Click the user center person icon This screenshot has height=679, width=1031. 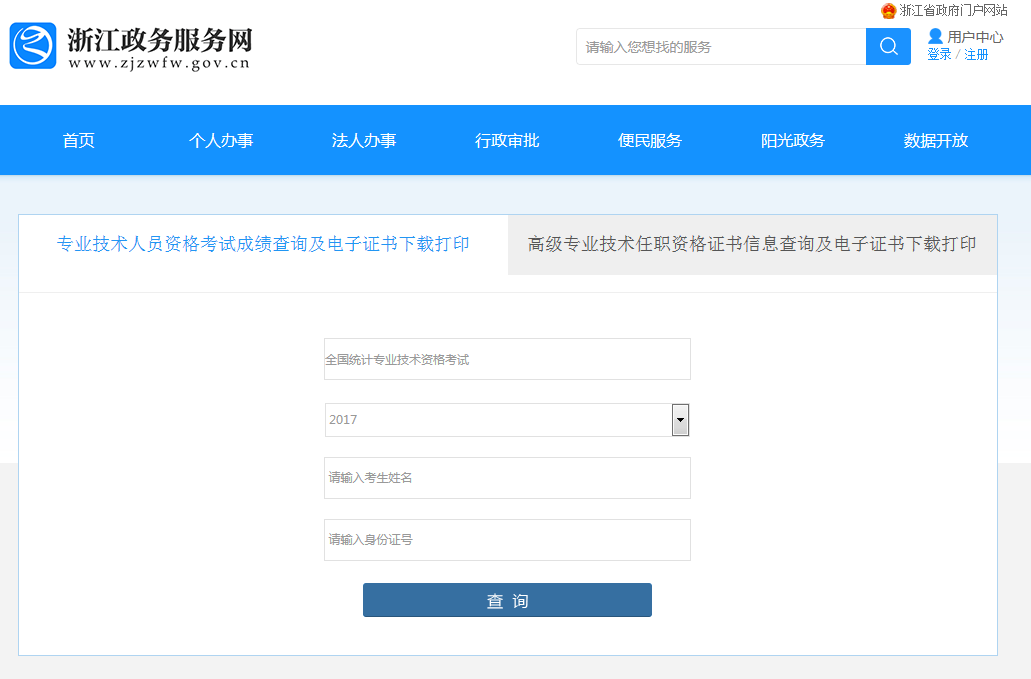click(935, 36)
